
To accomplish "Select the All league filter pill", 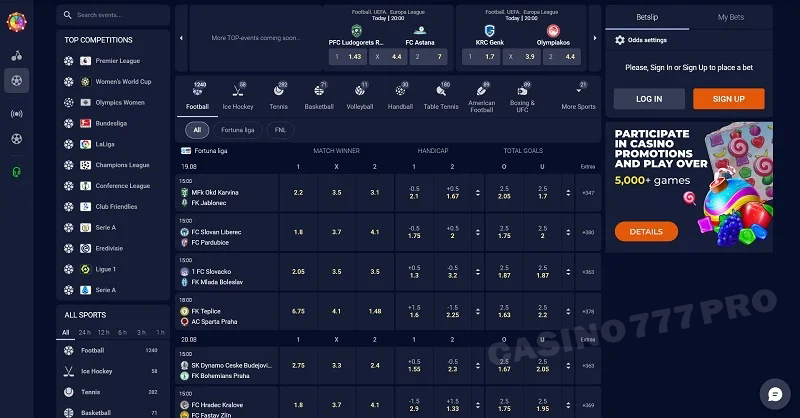I will point(197,130).
